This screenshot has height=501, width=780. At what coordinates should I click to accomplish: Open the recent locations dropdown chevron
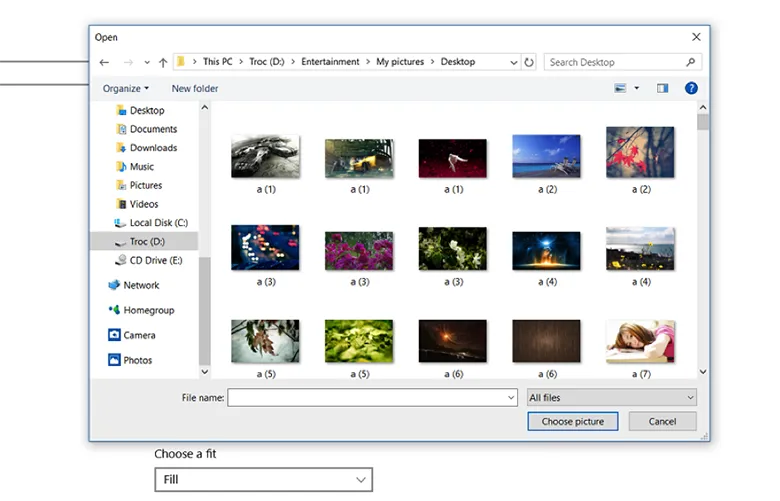(x=146, y=62)
